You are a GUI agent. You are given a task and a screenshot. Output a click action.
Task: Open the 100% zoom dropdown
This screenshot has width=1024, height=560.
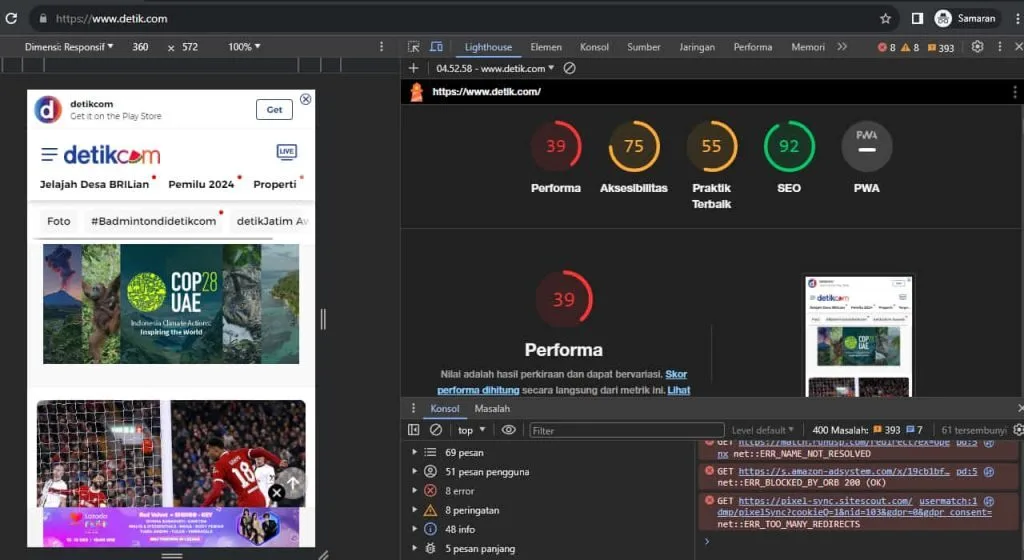pyautogui.click(x=244, y=47)
